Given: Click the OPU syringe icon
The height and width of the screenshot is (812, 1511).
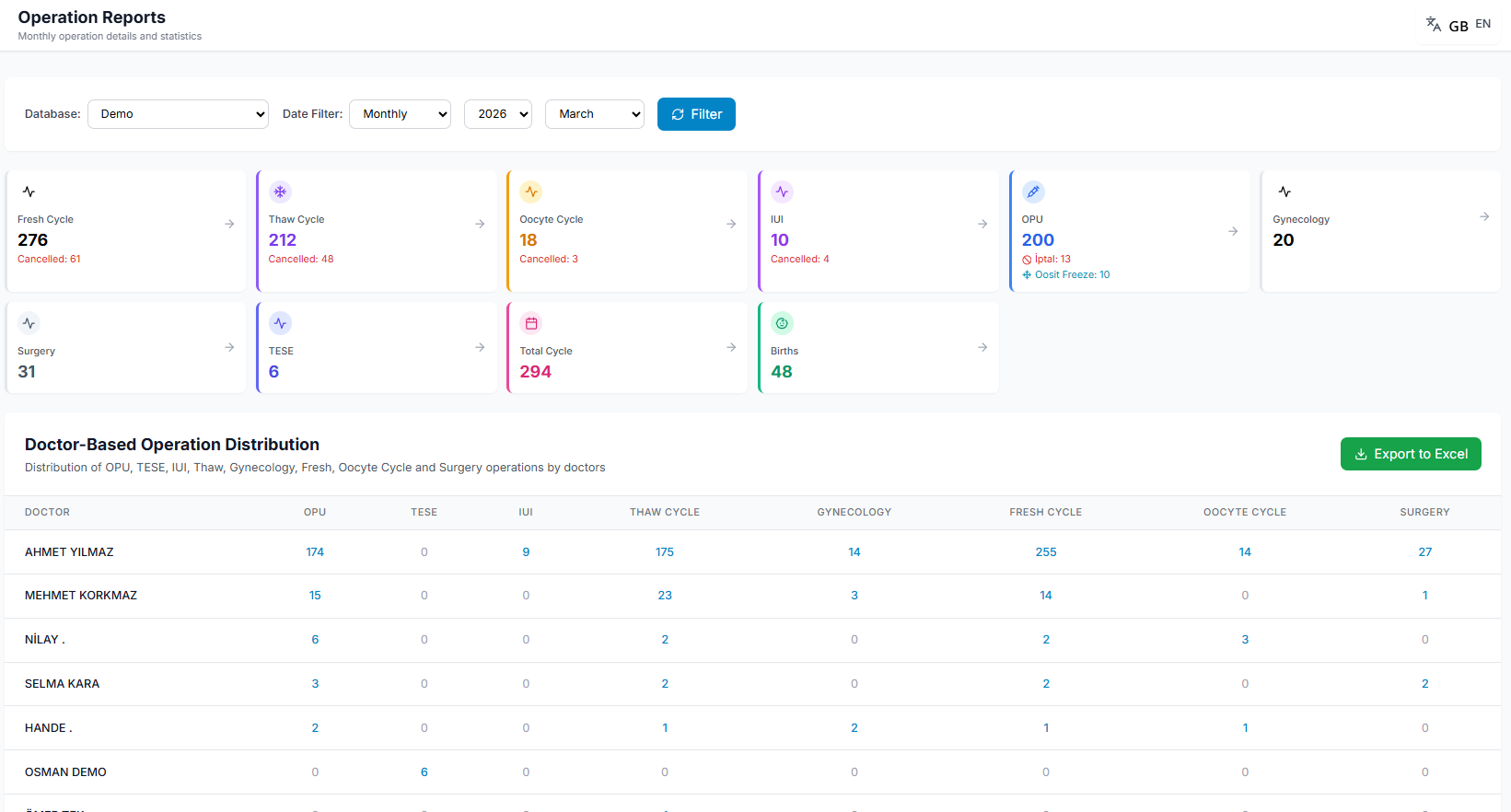Looking at the screenshot, I should click(x=1033, y=191).
